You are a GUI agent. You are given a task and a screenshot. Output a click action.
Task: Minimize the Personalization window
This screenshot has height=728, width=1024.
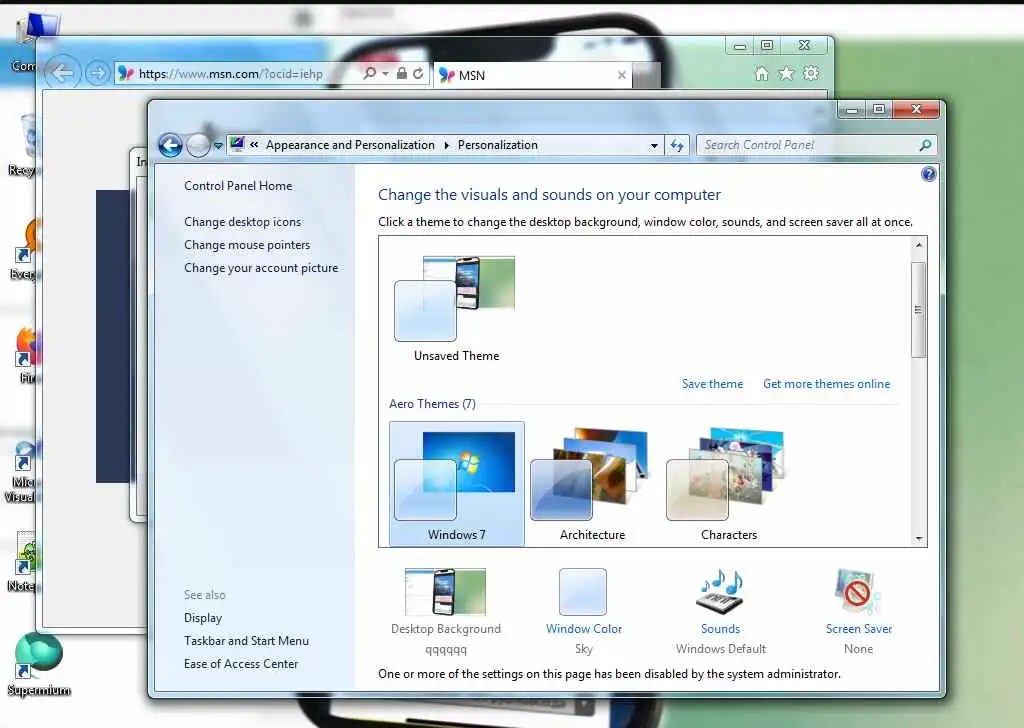pos(852,109)
